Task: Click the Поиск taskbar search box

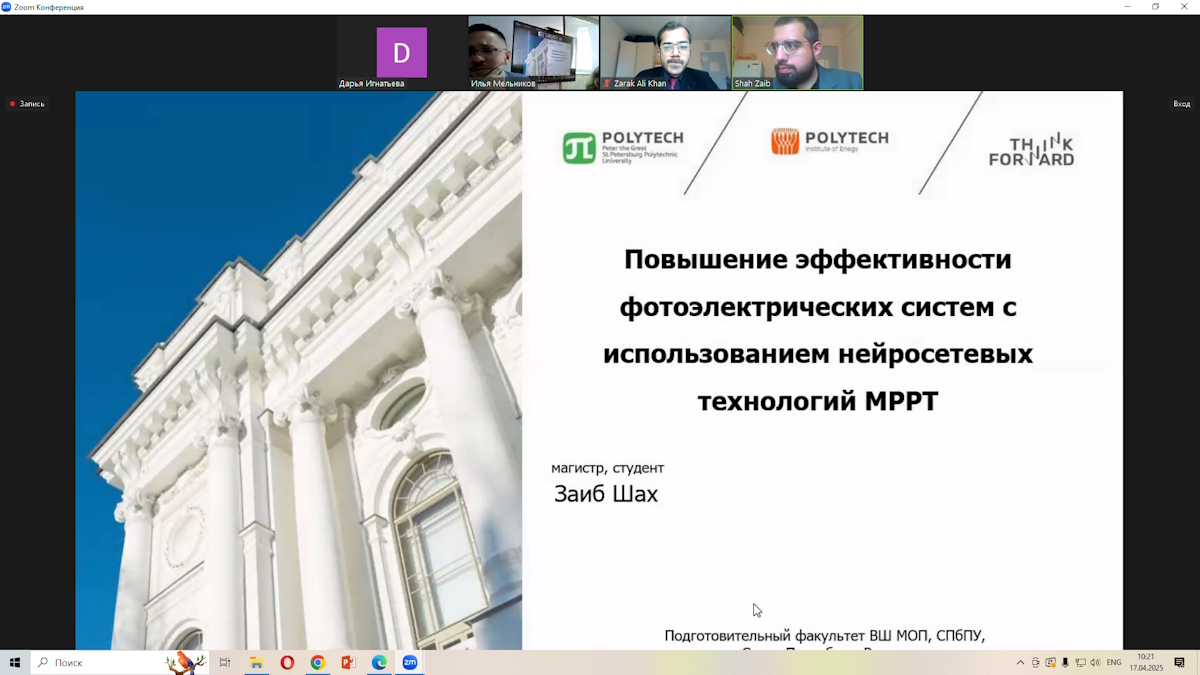Action: click(120, 663)
